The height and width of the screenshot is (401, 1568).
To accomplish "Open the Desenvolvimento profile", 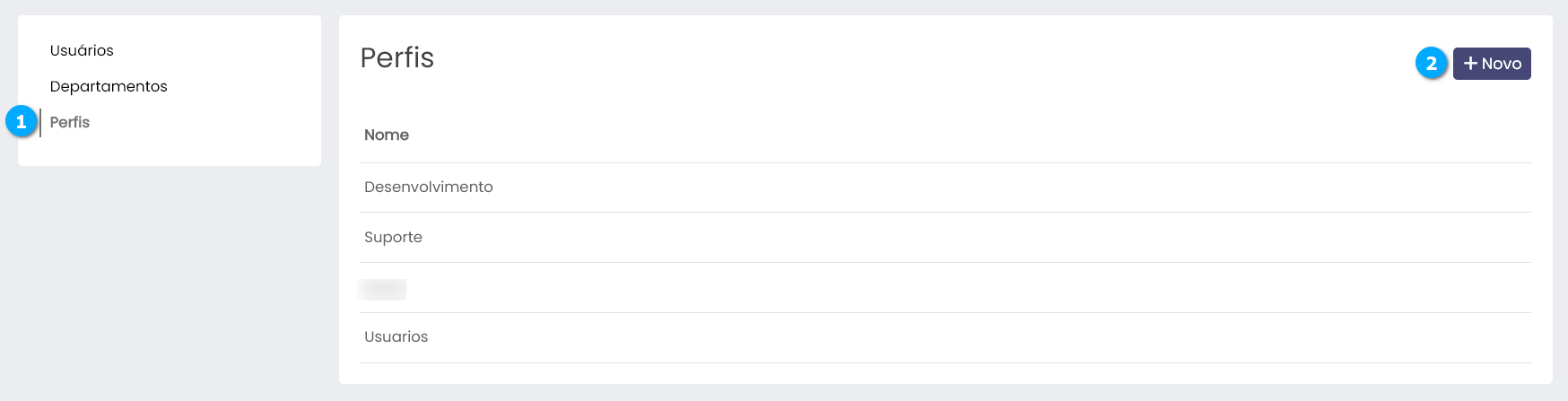I will coord(429,187).
